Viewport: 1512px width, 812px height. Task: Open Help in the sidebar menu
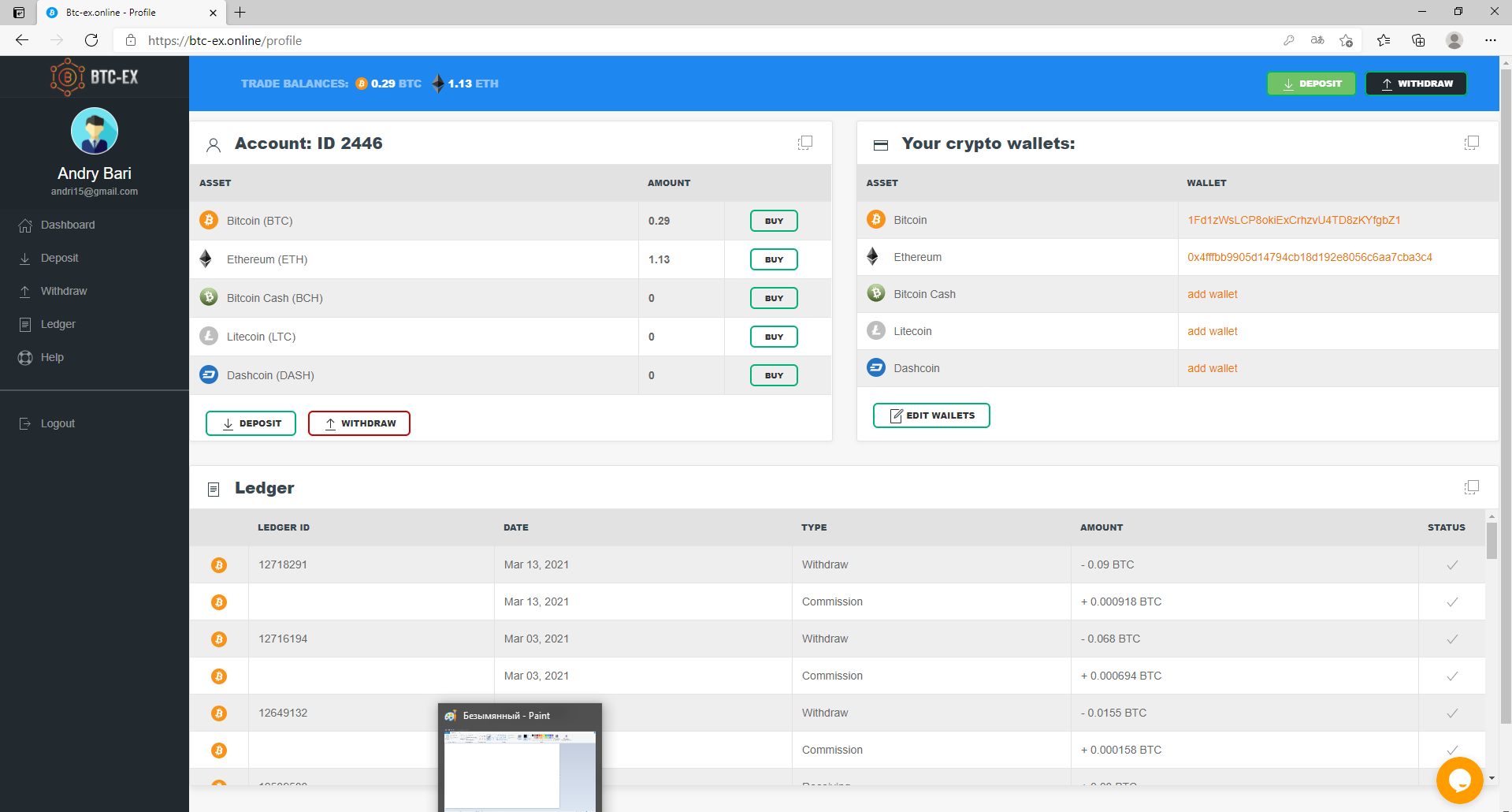coord(41,357)
